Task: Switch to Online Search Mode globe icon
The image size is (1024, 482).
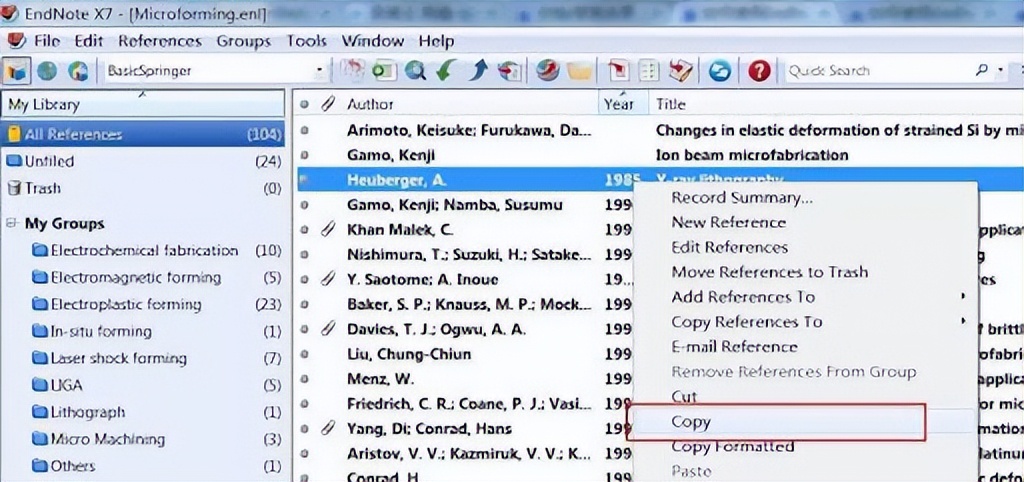Action: tap(48, 71)
